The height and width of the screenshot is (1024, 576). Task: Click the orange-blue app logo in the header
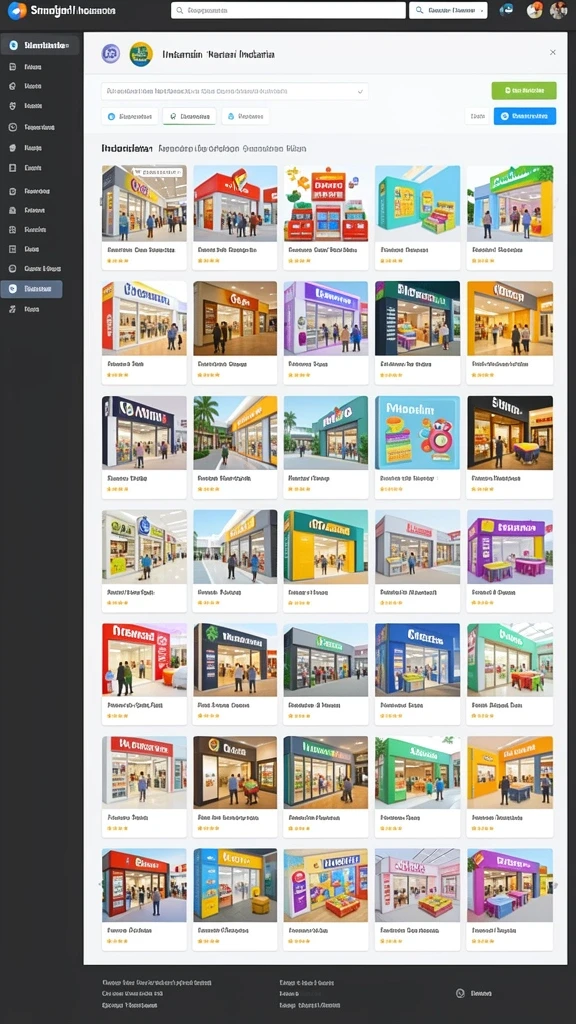17,10
